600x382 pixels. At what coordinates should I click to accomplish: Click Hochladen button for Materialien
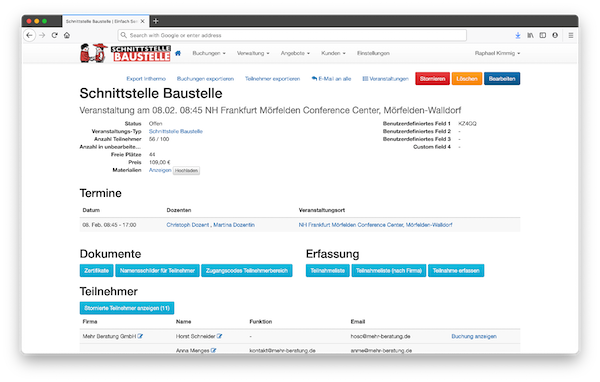pyautogui.click(x=186, y=171)
